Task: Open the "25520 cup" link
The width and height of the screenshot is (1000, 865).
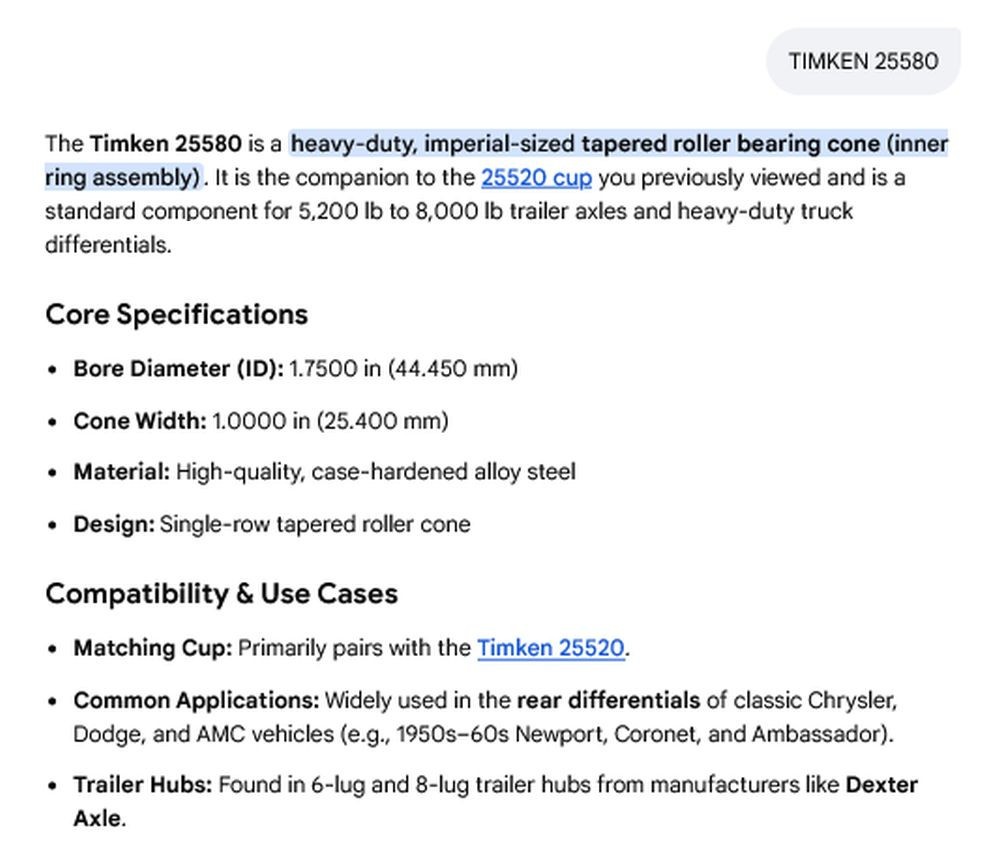Action: click(x=536, y=178)
